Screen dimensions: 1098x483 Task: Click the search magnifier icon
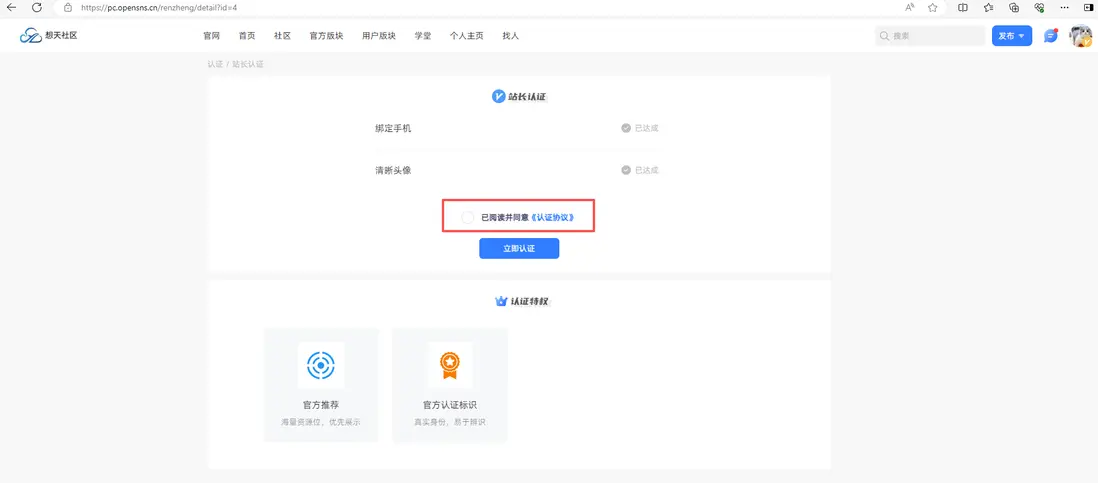884,36
